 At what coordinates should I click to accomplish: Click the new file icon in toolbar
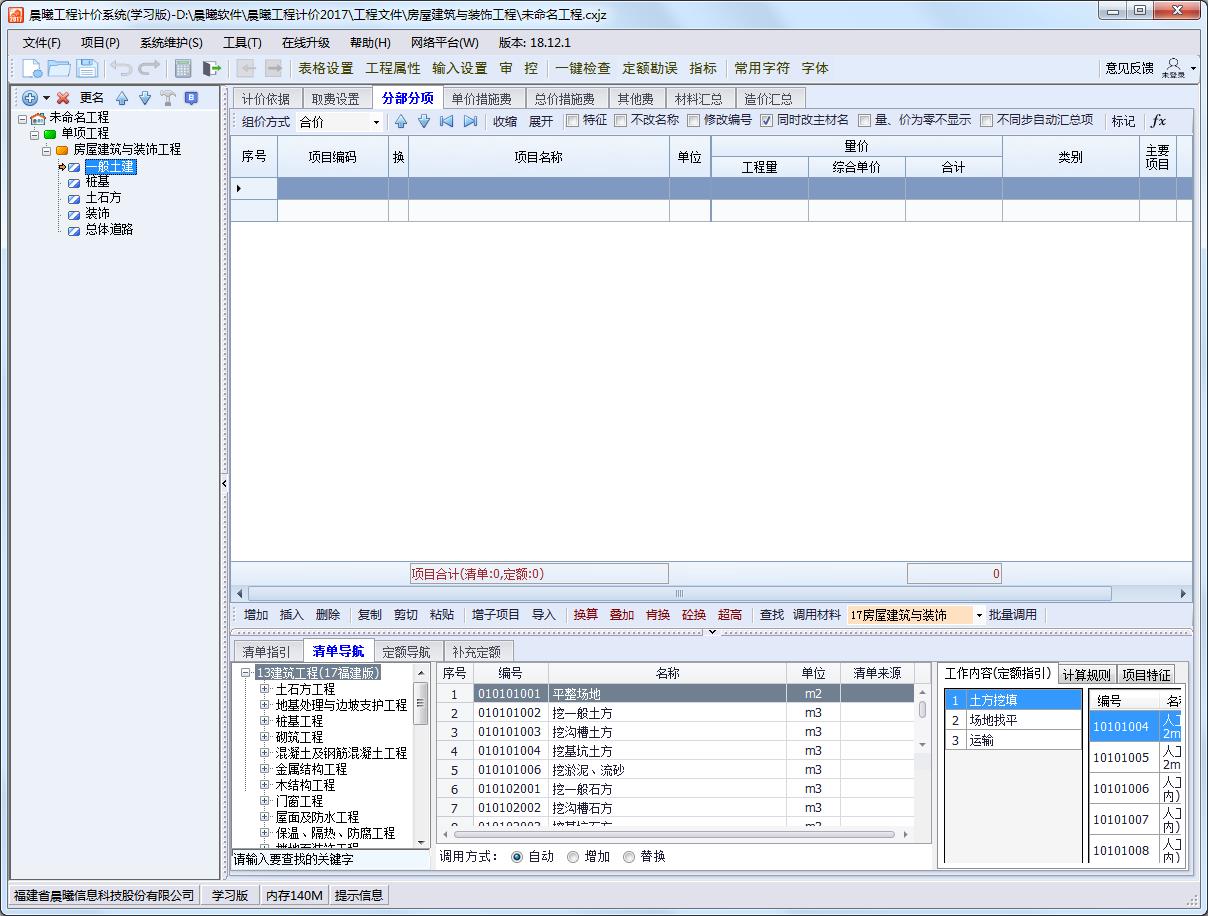coord(32,68)
